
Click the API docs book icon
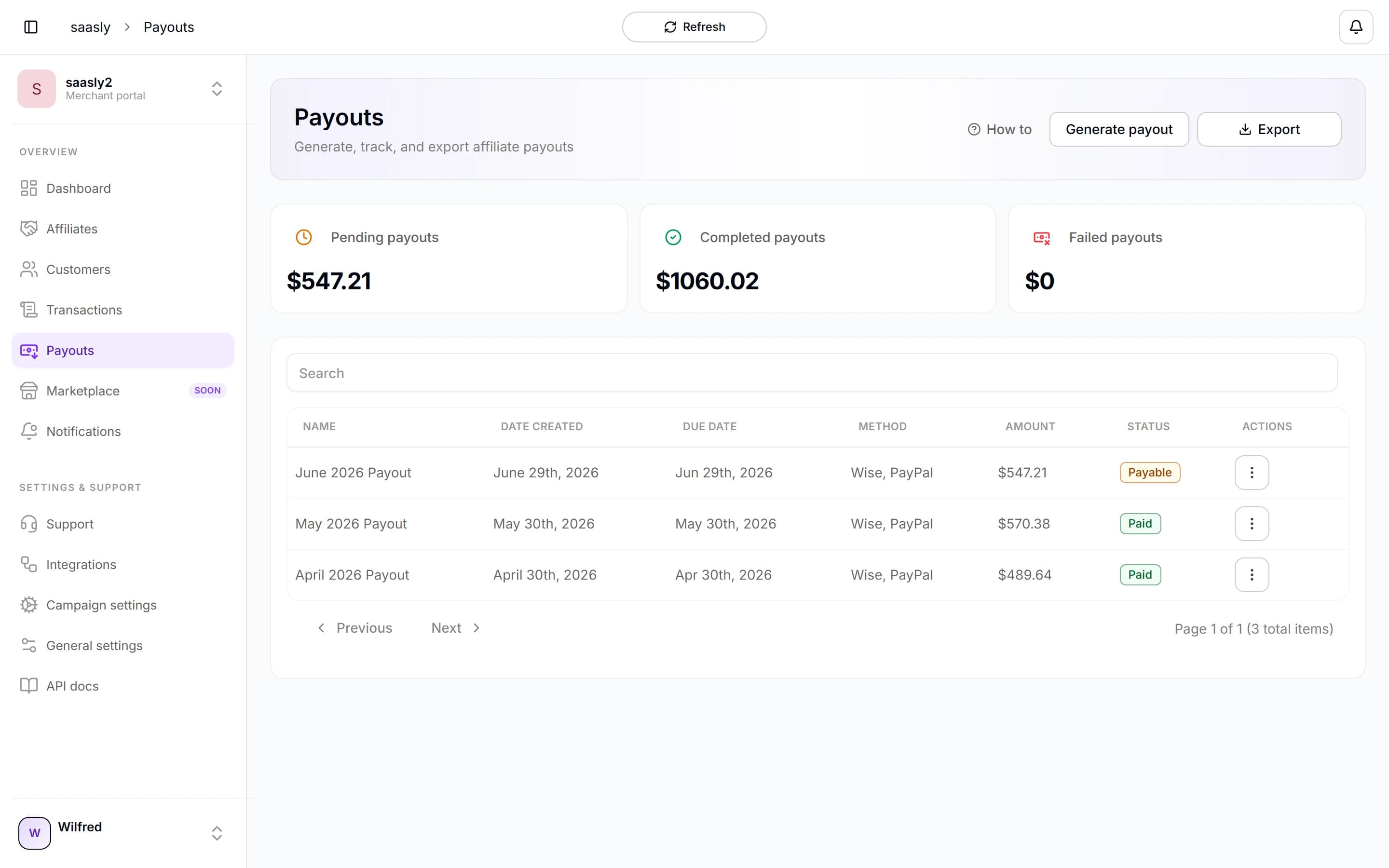click(29, 686)
